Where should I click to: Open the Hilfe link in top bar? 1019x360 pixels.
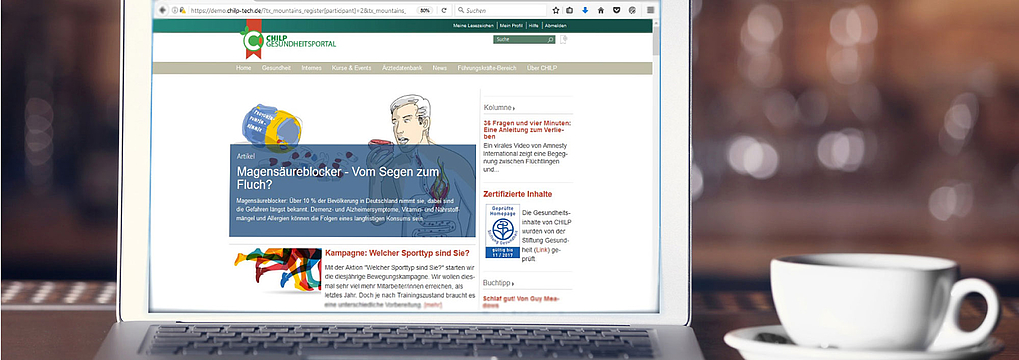coord(534,25)
